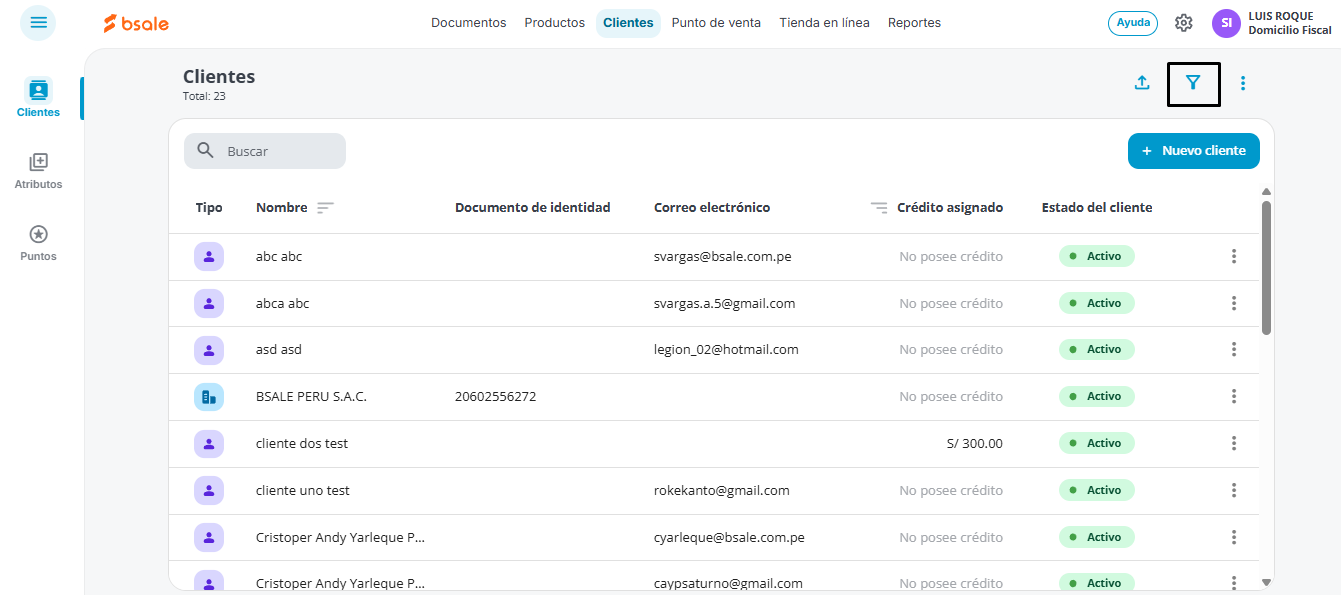The height and width of the screenshot is (595, 1341).
Task: Open page options next to filter
Action: (x=1243, y=83)
